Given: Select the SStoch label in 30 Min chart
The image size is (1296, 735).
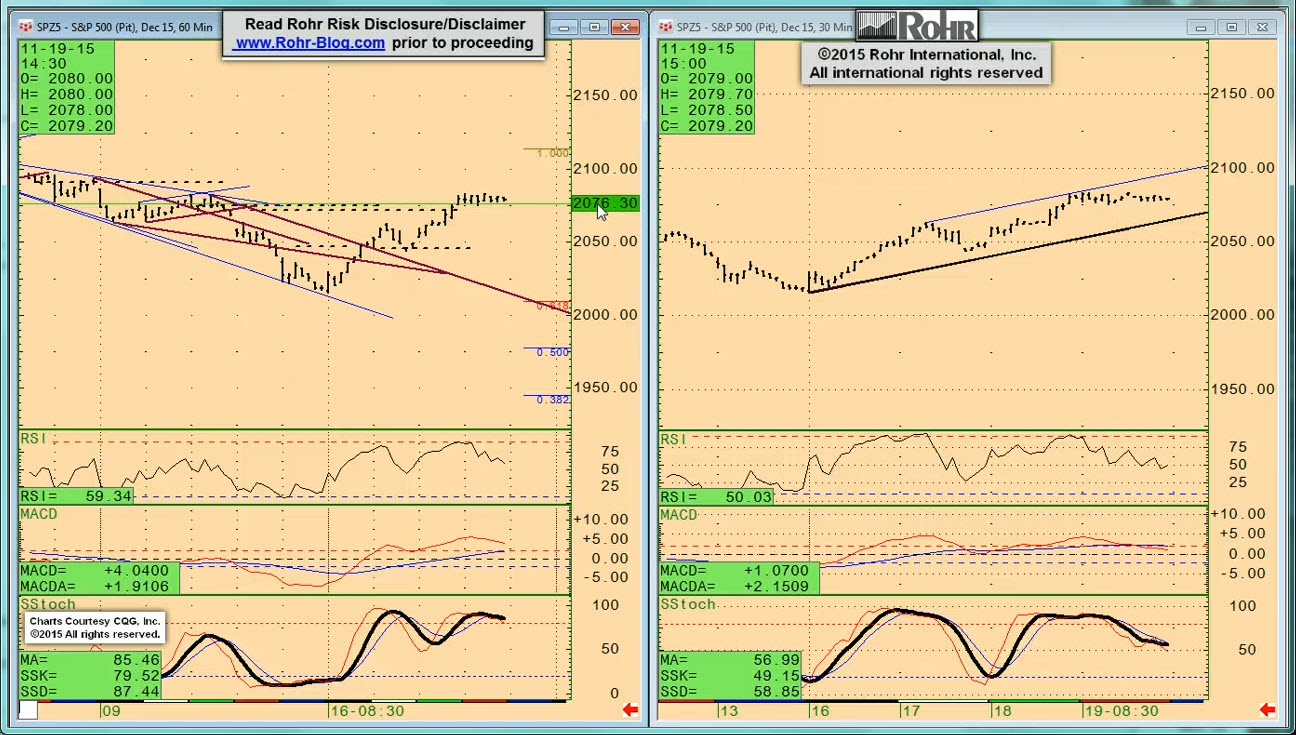Looking at the screenshot, I should (x=688, y=605).
